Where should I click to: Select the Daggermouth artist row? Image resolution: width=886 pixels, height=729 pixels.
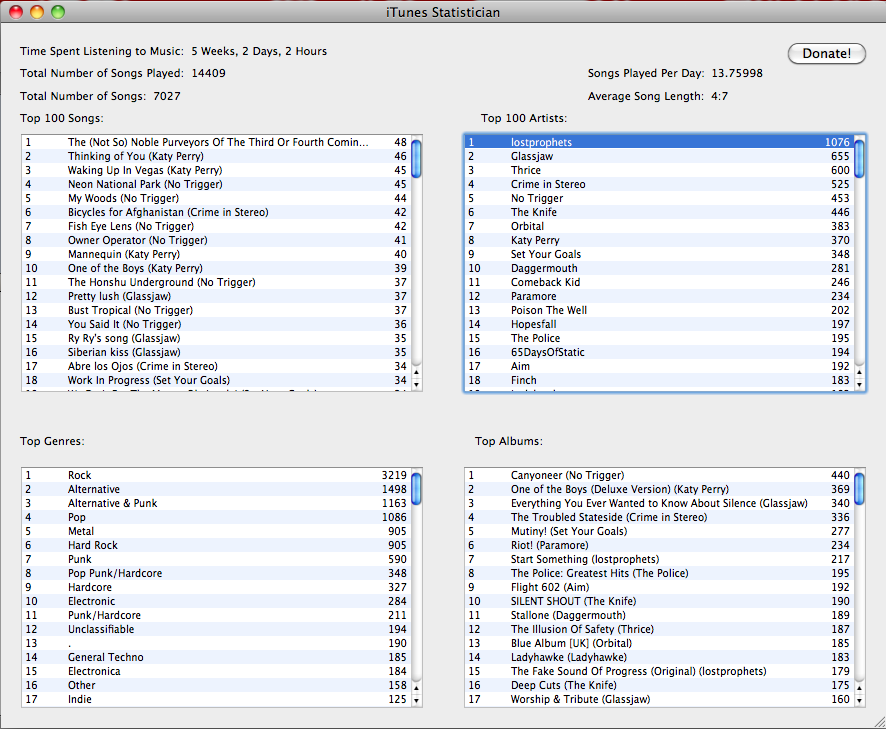pos(659,268)
